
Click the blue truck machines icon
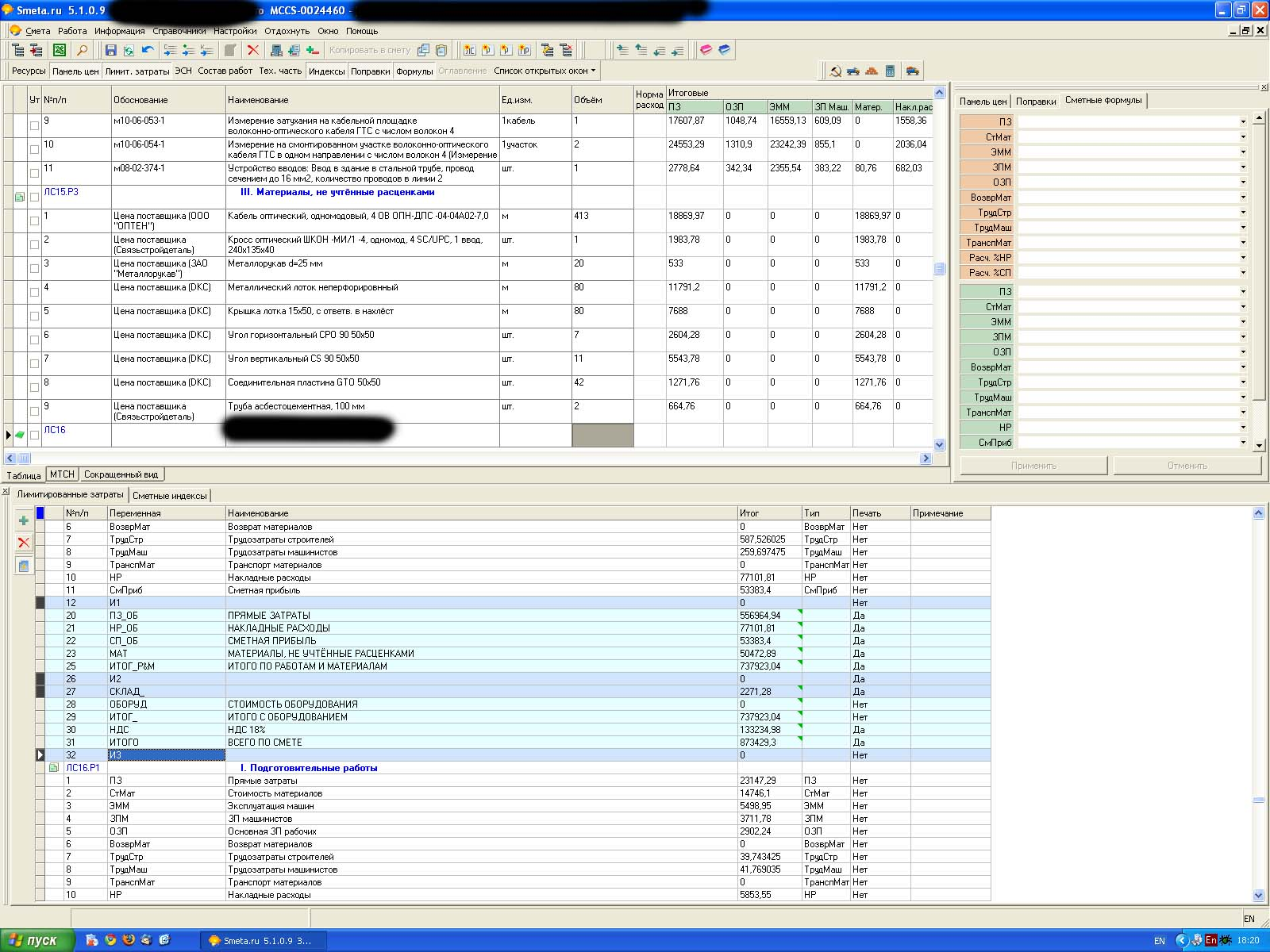(853, 71)
